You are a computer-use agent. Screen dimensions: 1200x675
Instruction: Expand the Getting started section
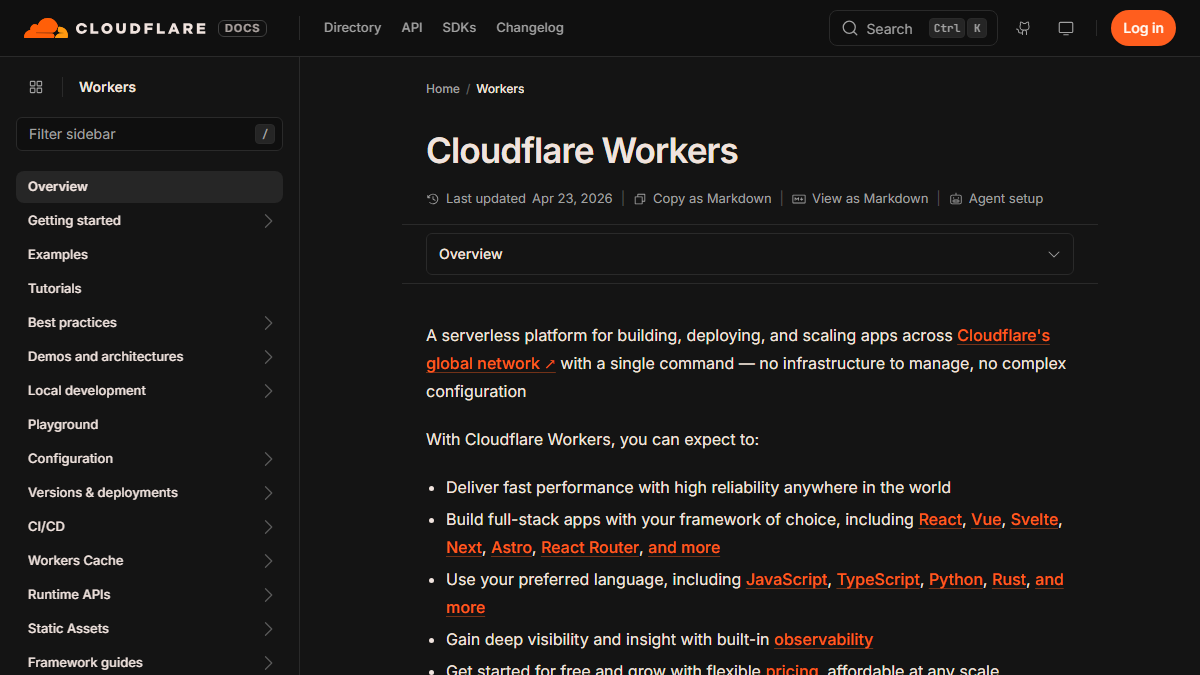coord(268,221)
